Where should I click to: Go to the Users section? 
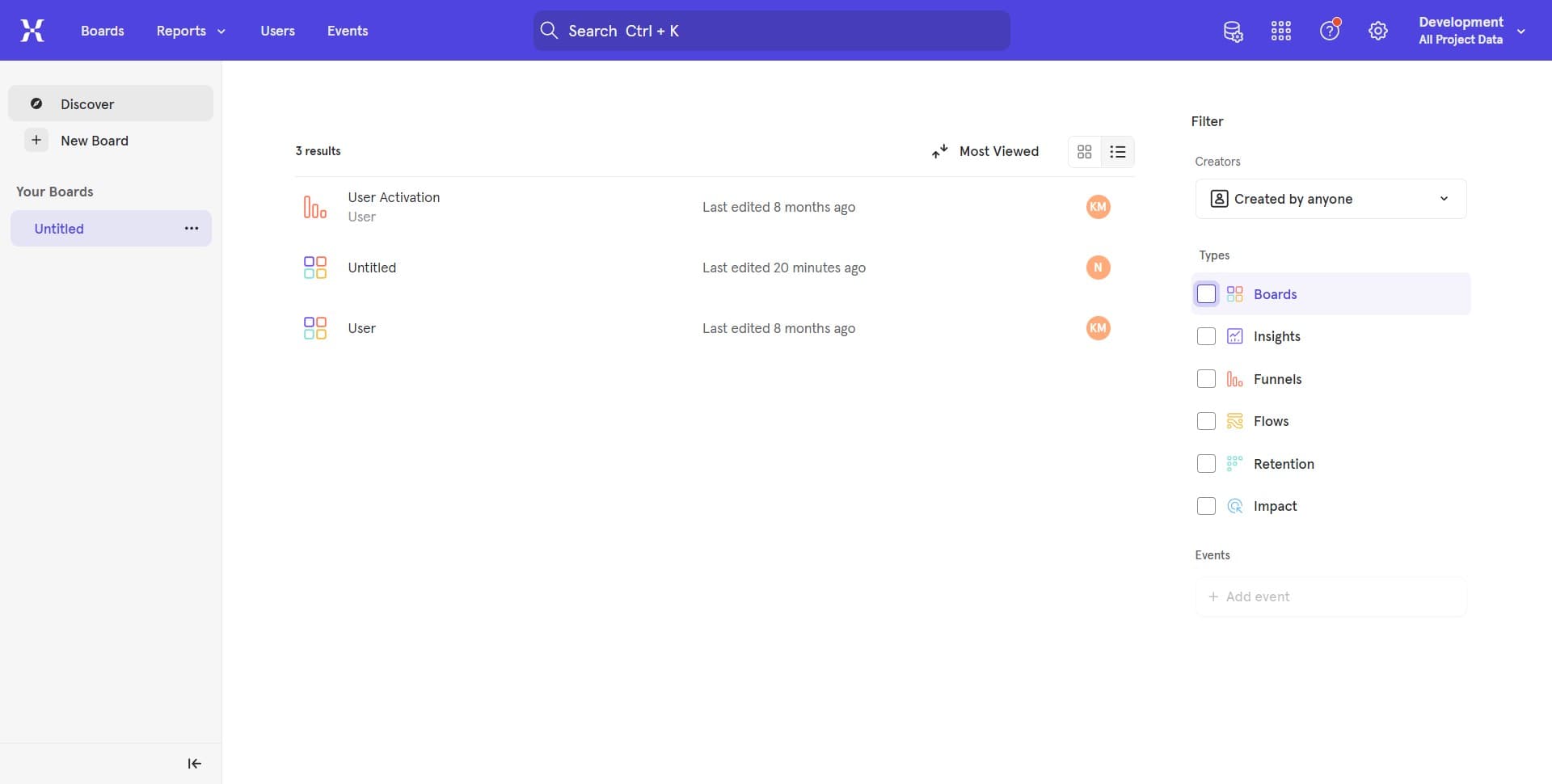[x=277, y=31]
